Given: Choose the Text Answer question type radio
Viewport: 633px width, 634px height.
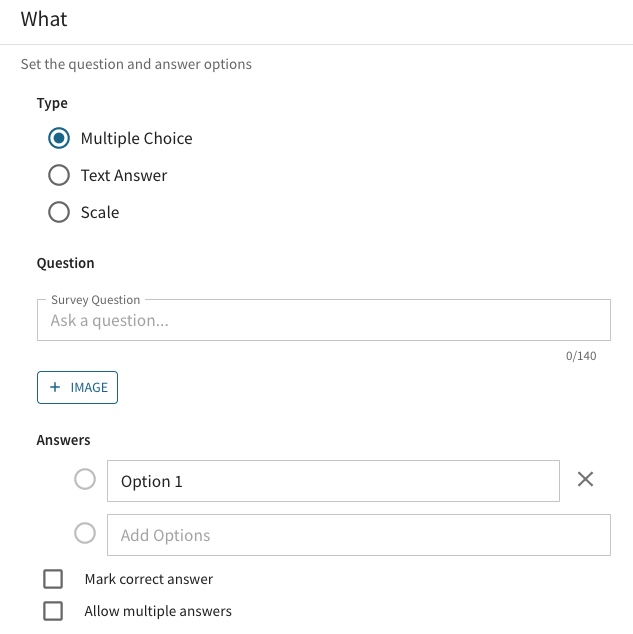Looking at the screenshot, I should [x=59, y=175].
